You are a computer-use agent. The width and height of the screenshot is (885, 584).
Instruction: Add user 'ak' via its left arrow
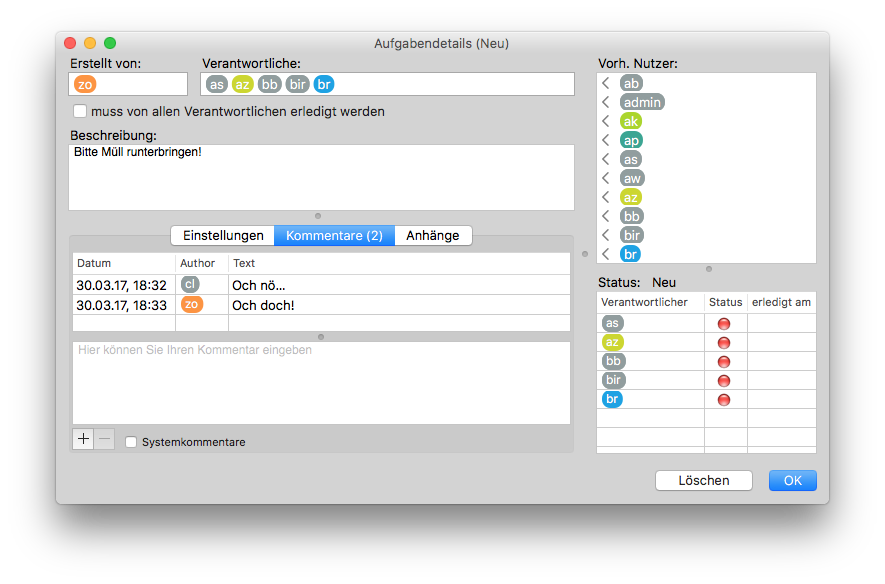606,121
